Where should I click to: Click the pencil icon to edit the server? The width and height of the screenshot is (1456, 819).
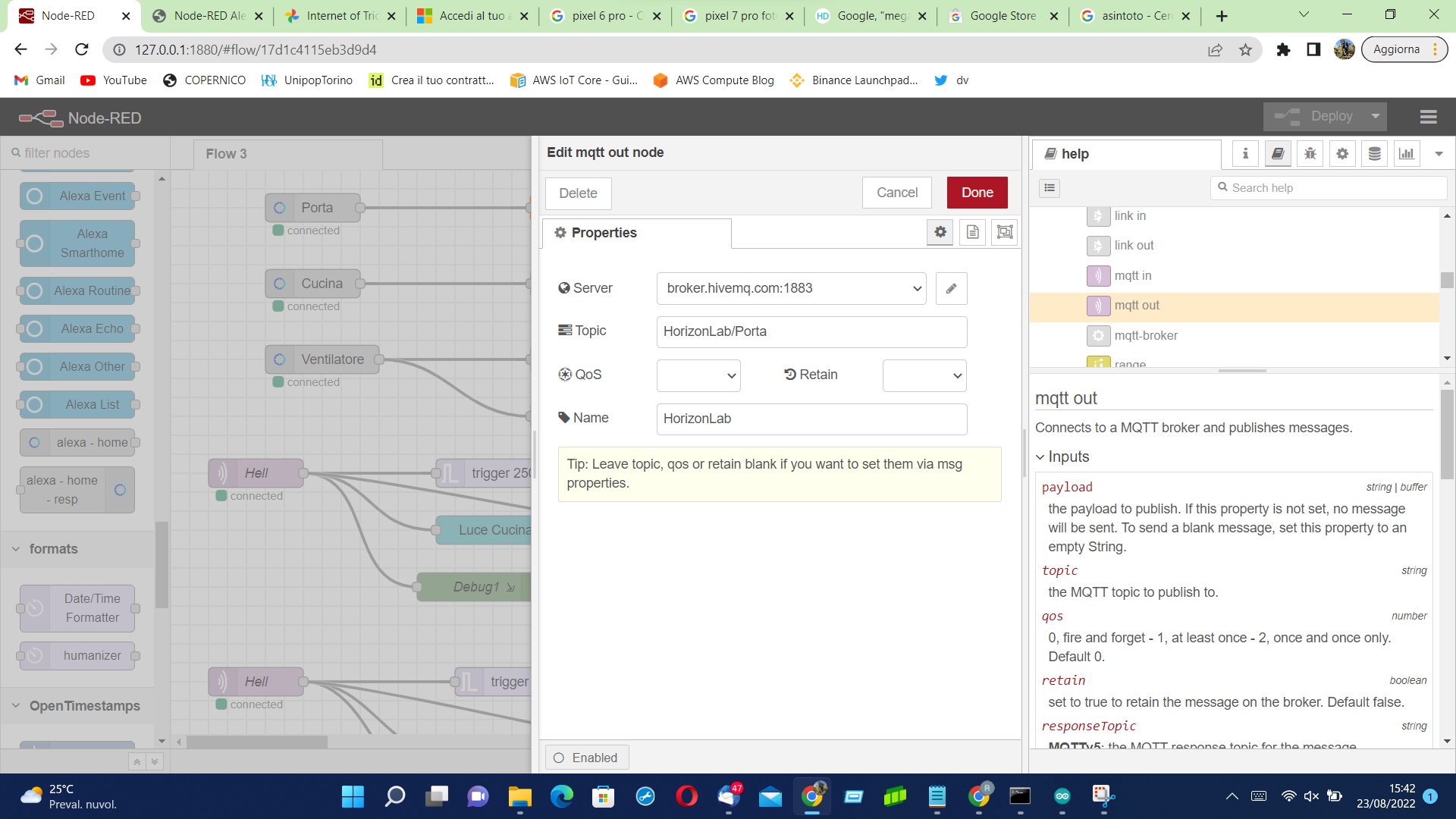pos(951,288)
